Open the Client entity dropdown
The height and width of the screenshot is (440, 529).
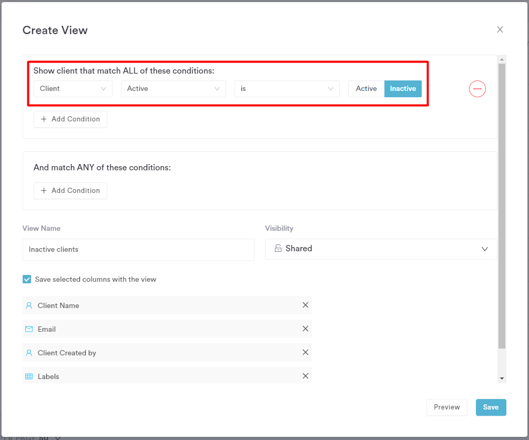click(73, 89)
